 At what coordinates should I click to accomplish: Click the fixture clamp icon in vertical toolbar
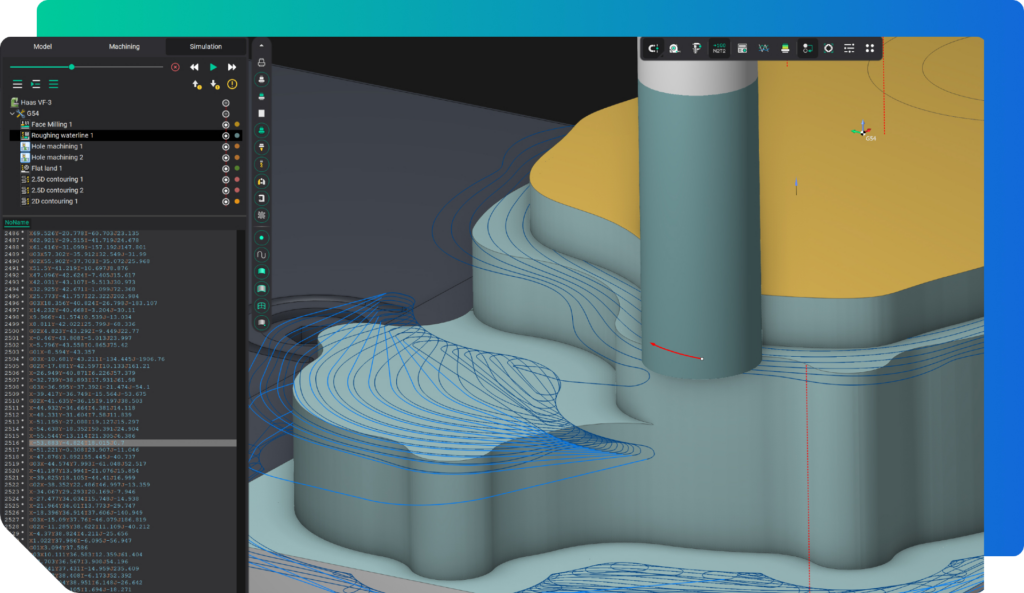coord(261,182)
